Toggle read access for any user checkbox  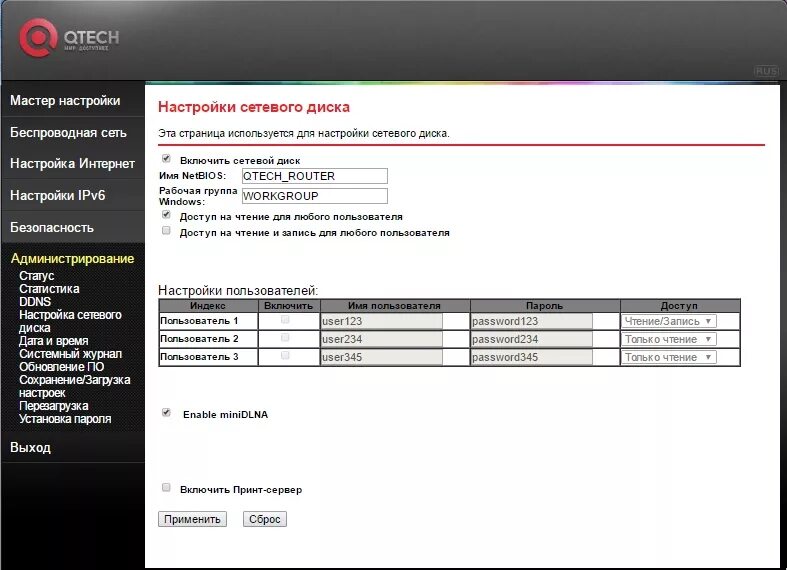coord(166,215)
